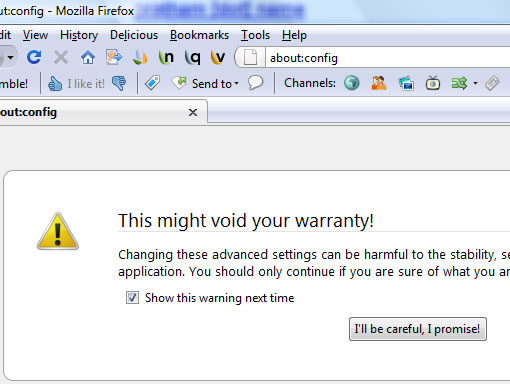
Task: Click the thumbs-up I like it! icon
Action: click(x=55, y=84)
